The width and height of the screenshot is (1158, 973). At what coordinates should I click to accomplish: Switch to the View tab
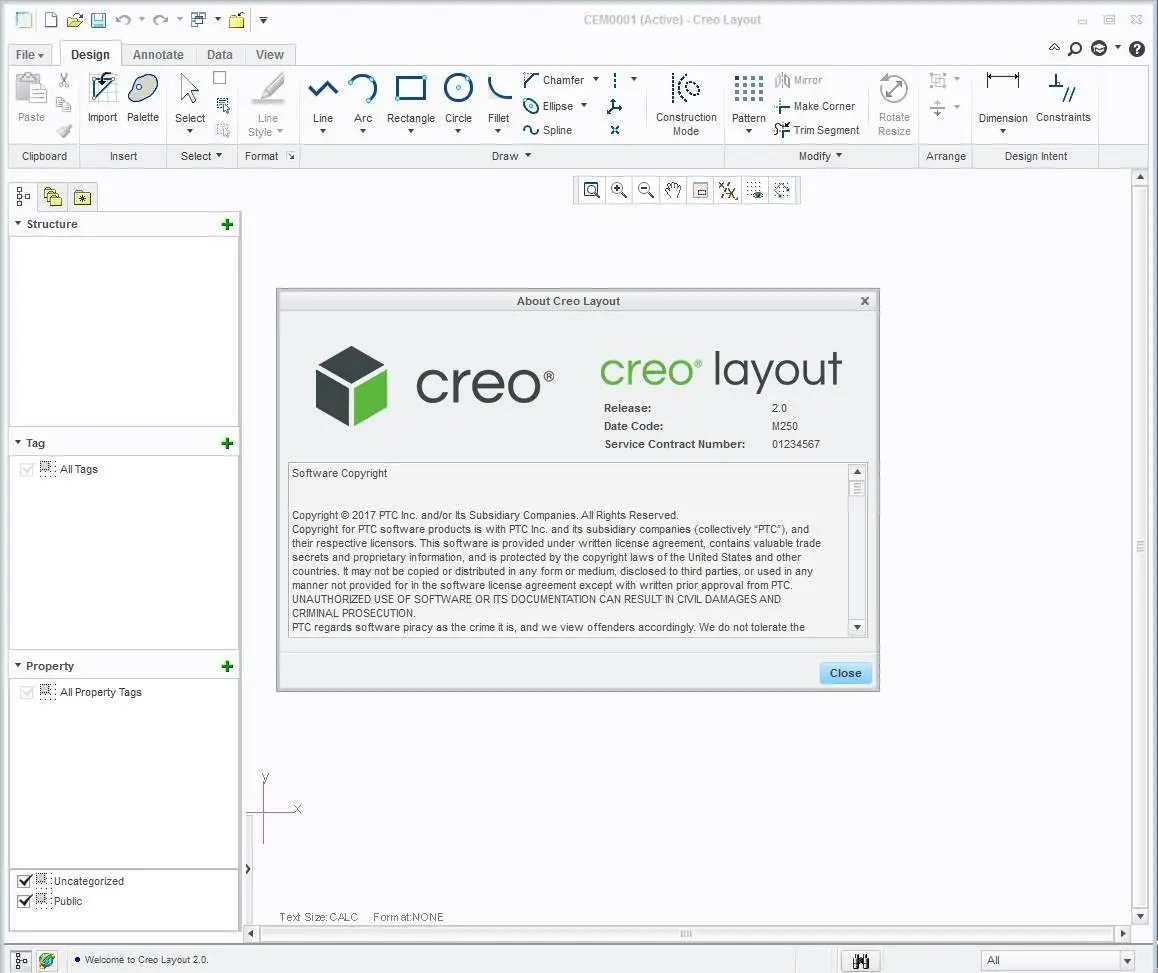270,55
